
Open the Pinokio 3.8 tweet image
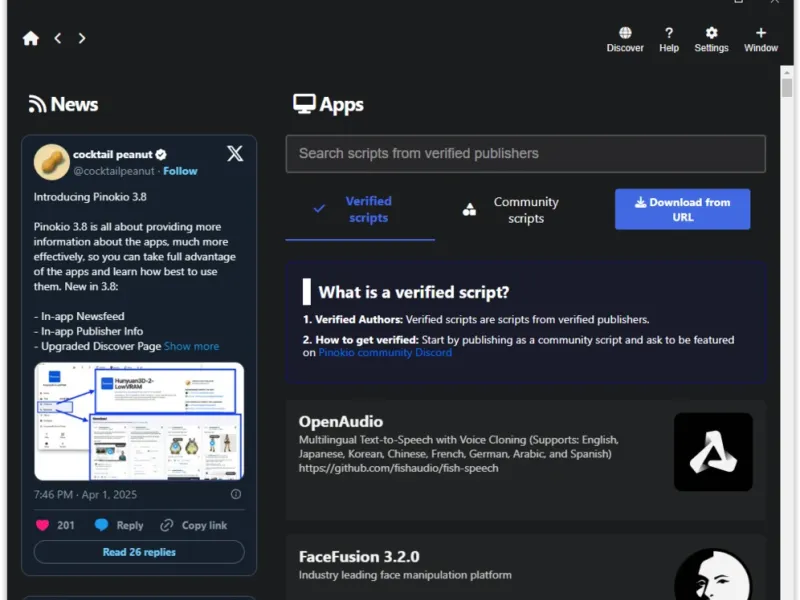(x=139, y=421)
